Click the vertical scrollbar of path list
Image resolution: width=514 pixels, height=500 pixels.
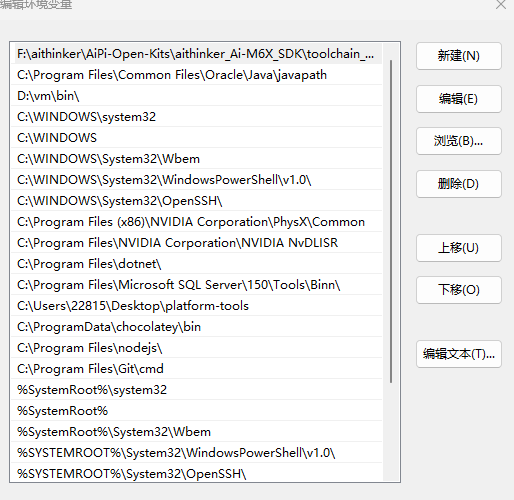(x=391, y=222)
